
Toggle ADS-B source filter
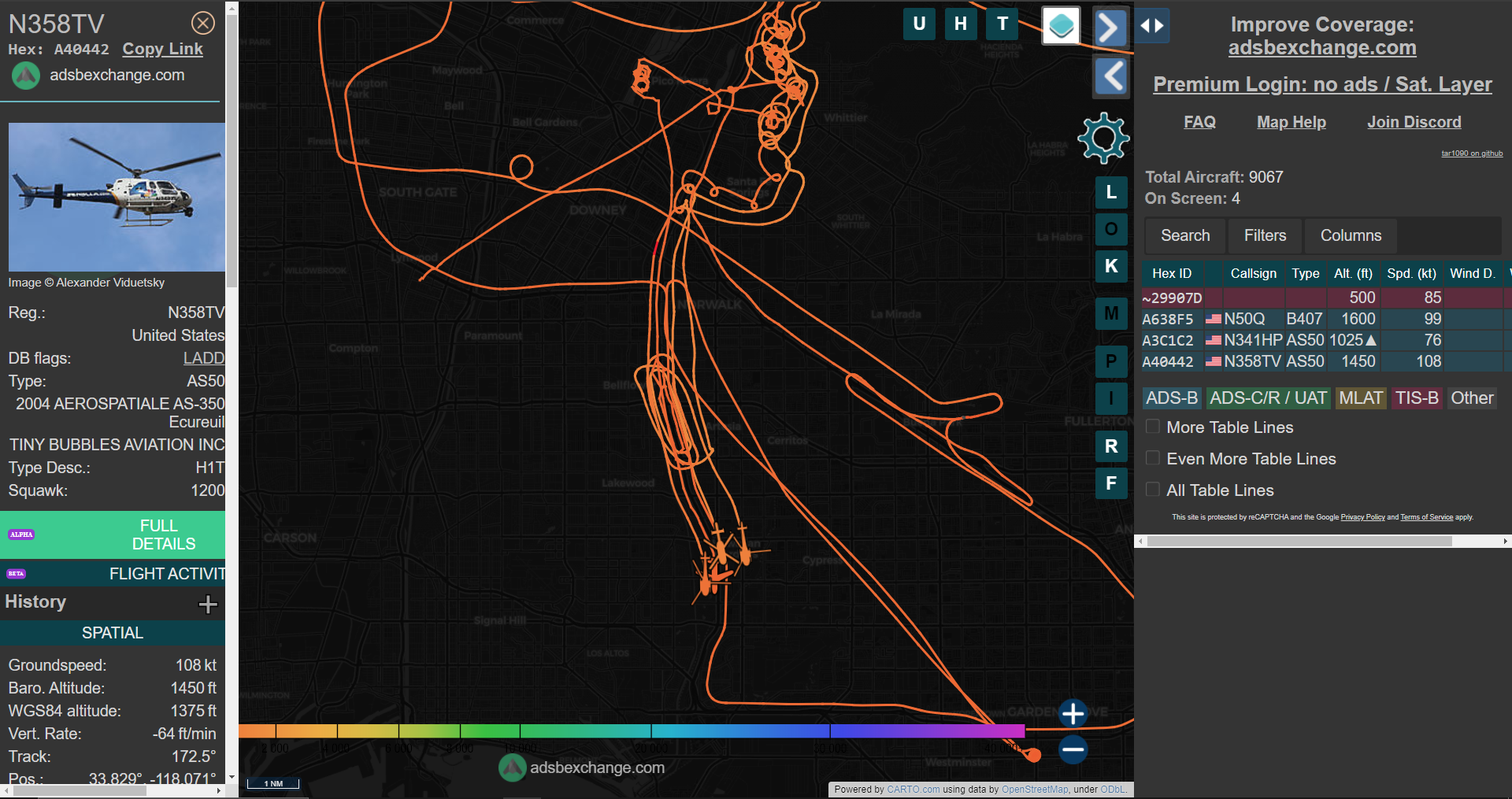[x=1172, y=398]
